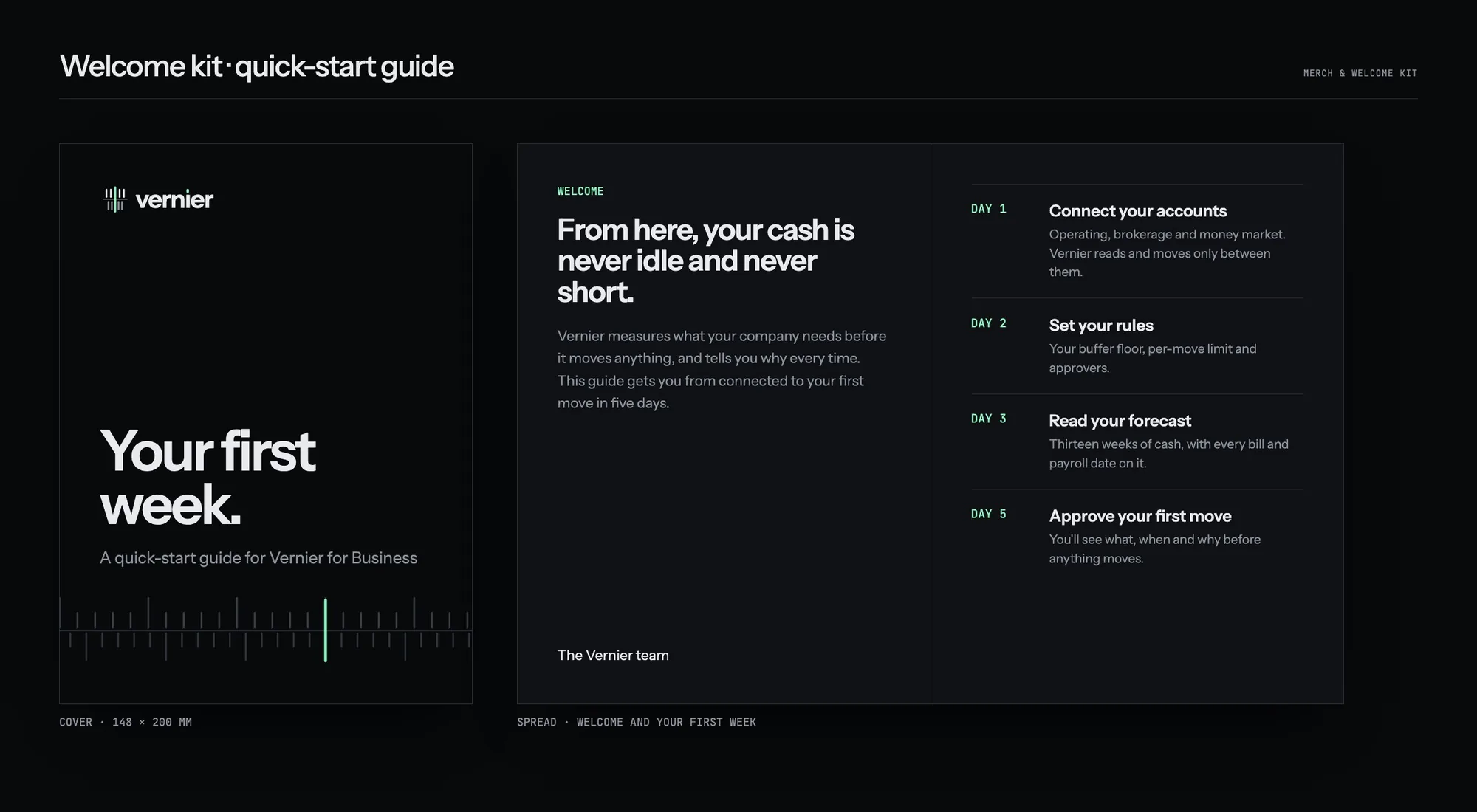This screenshot has height=812, width=1477.
Task: Click the 'DAY 3' label
Action: pos(989,419)
